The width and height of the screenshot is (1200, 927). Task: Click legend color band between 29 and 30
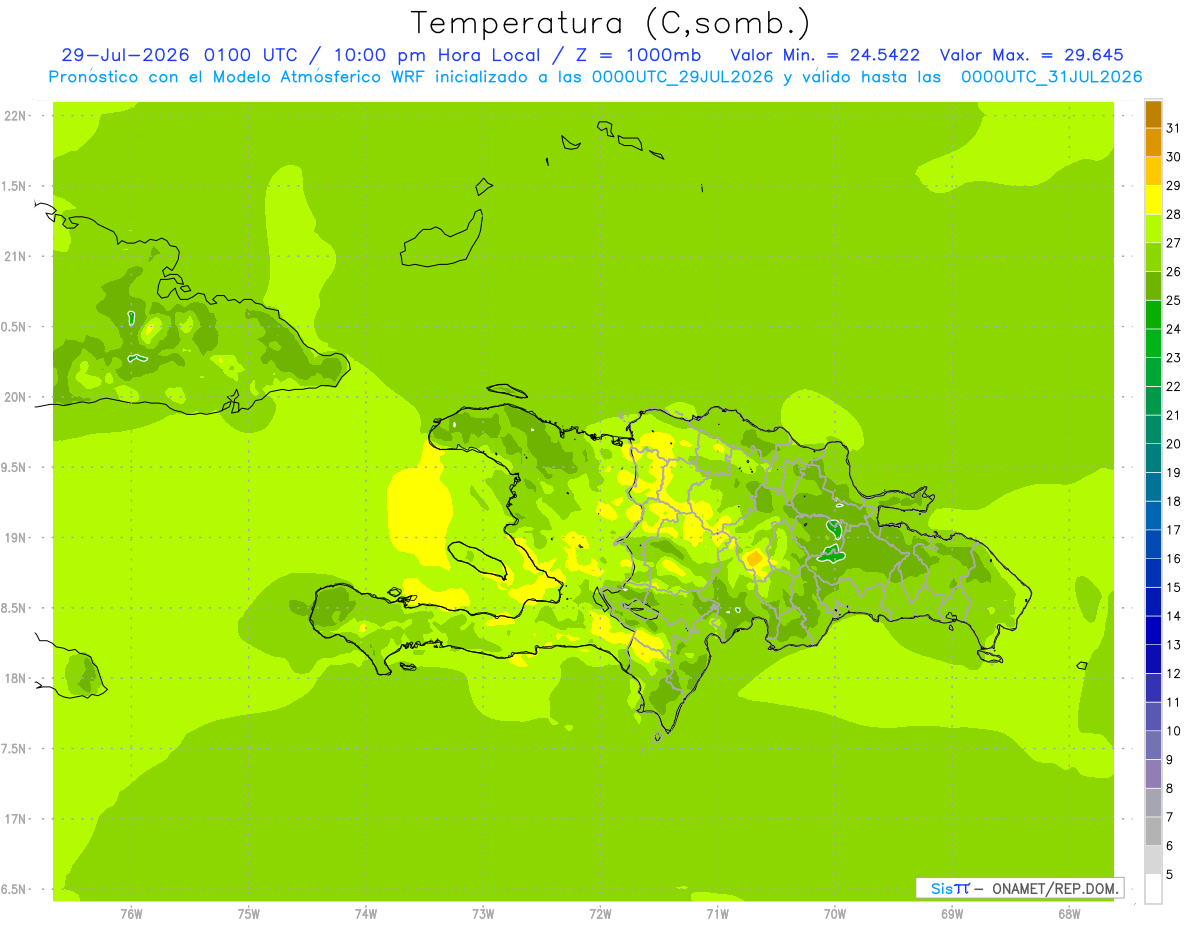(1153, 172)
